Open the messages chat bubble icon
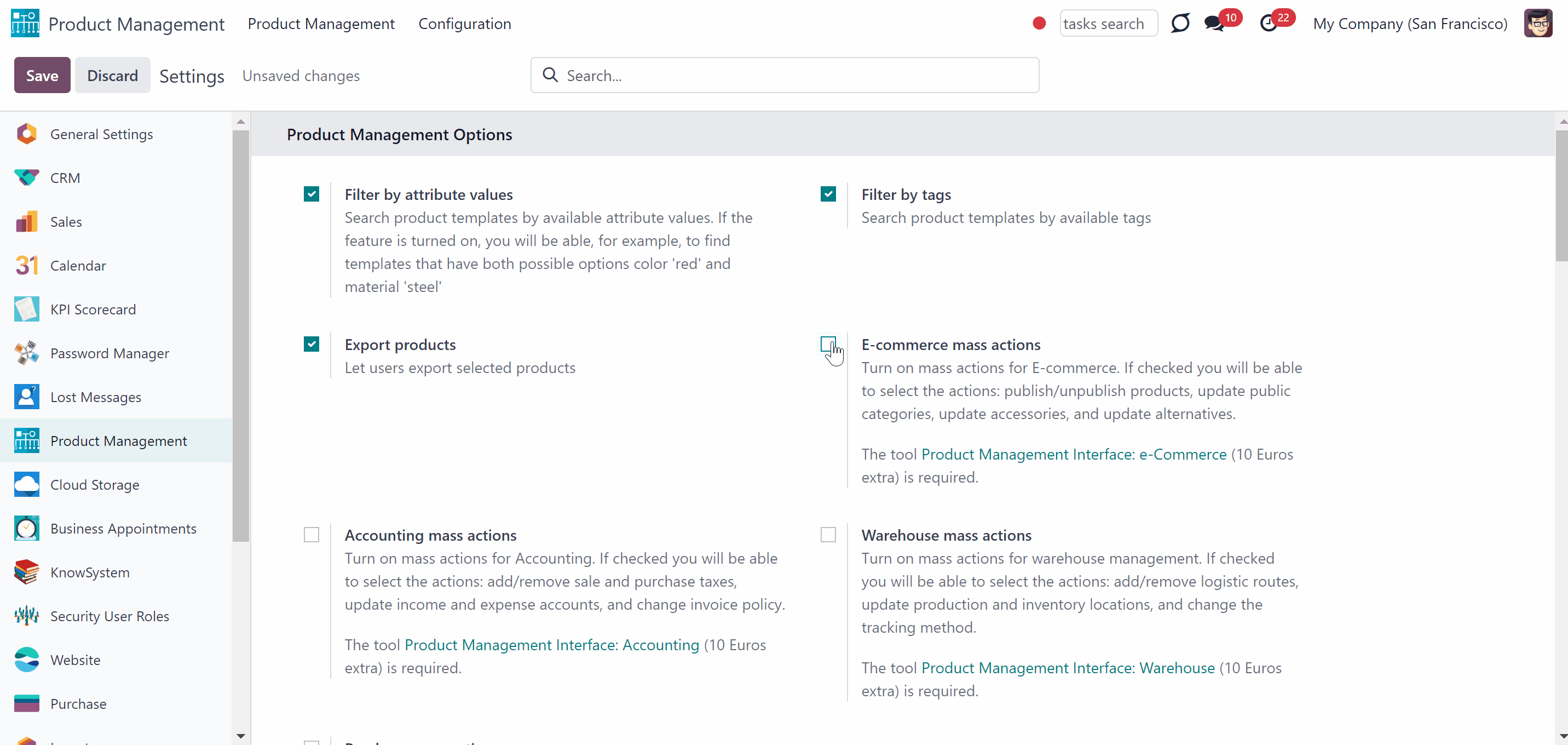1568x745 pixels. pyautogui.click(x=1214, y=24)
